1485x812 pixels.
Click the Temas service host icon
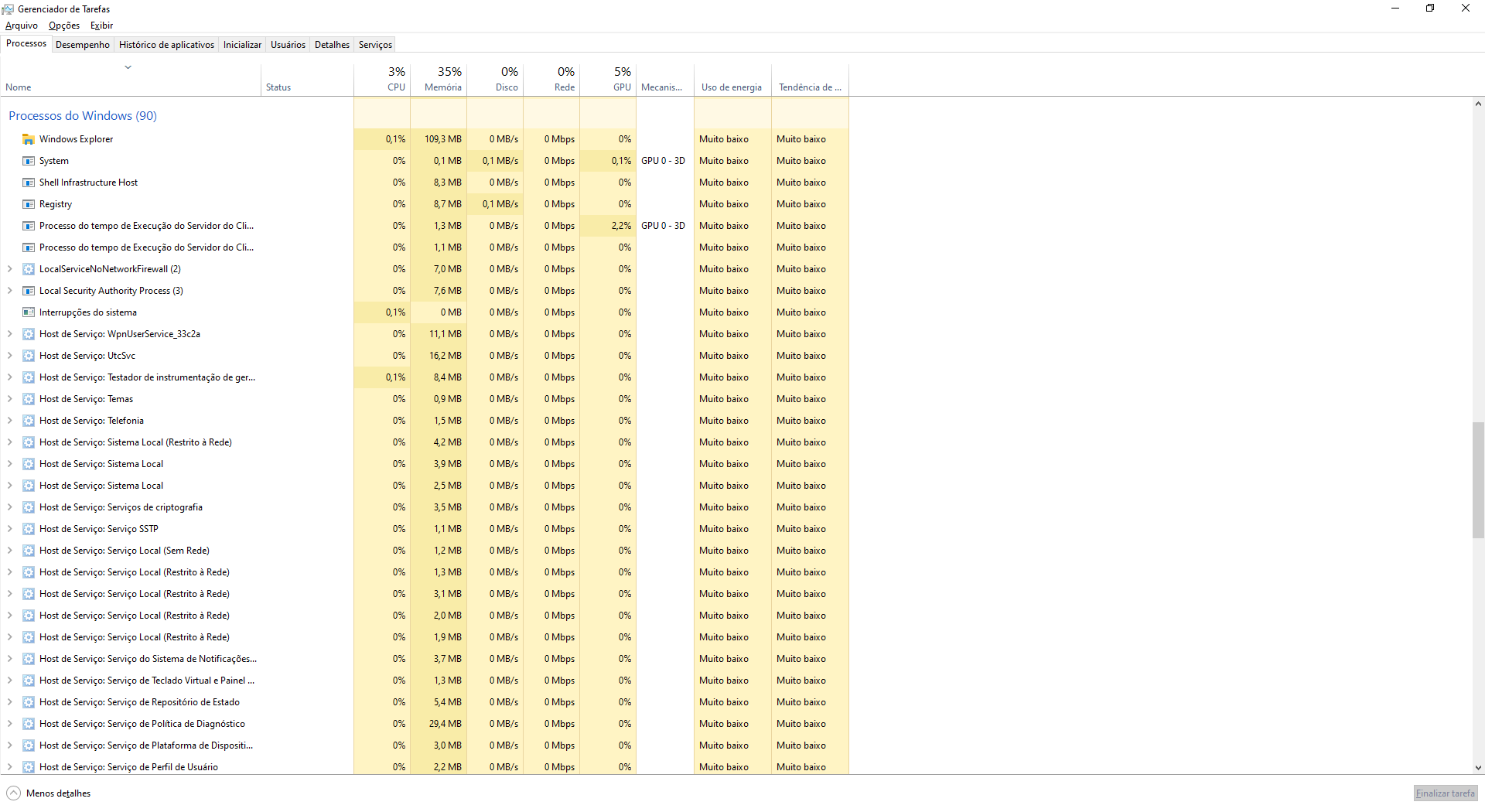[29, 399]
